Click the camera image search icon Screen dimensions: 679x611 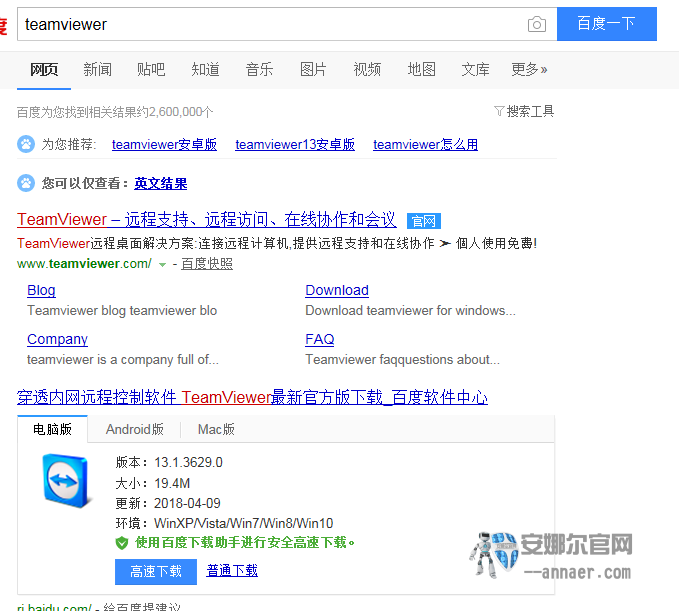coord(537,24)
